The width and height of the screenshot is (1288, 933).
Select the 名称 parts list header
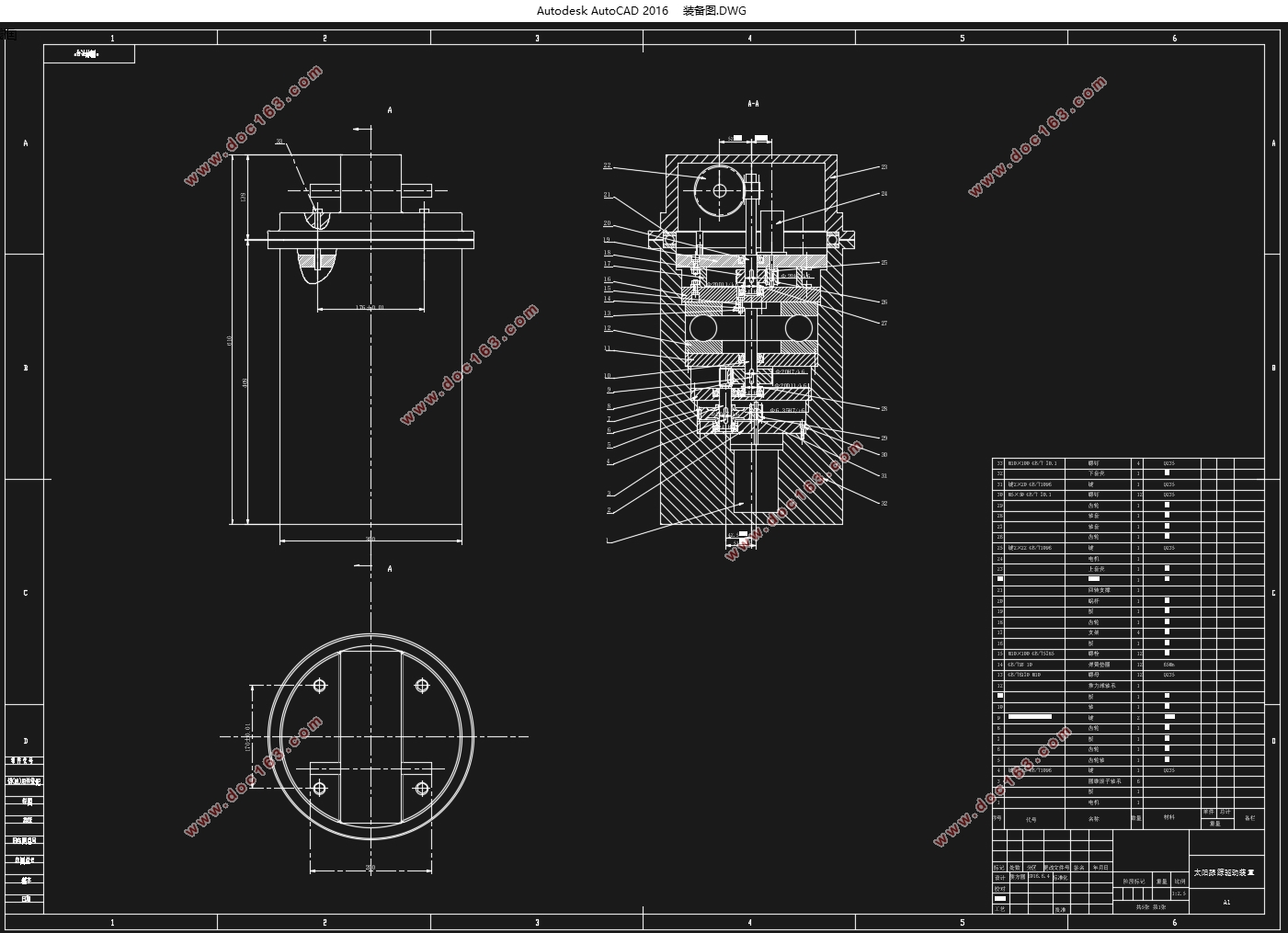coord(1094,819)
